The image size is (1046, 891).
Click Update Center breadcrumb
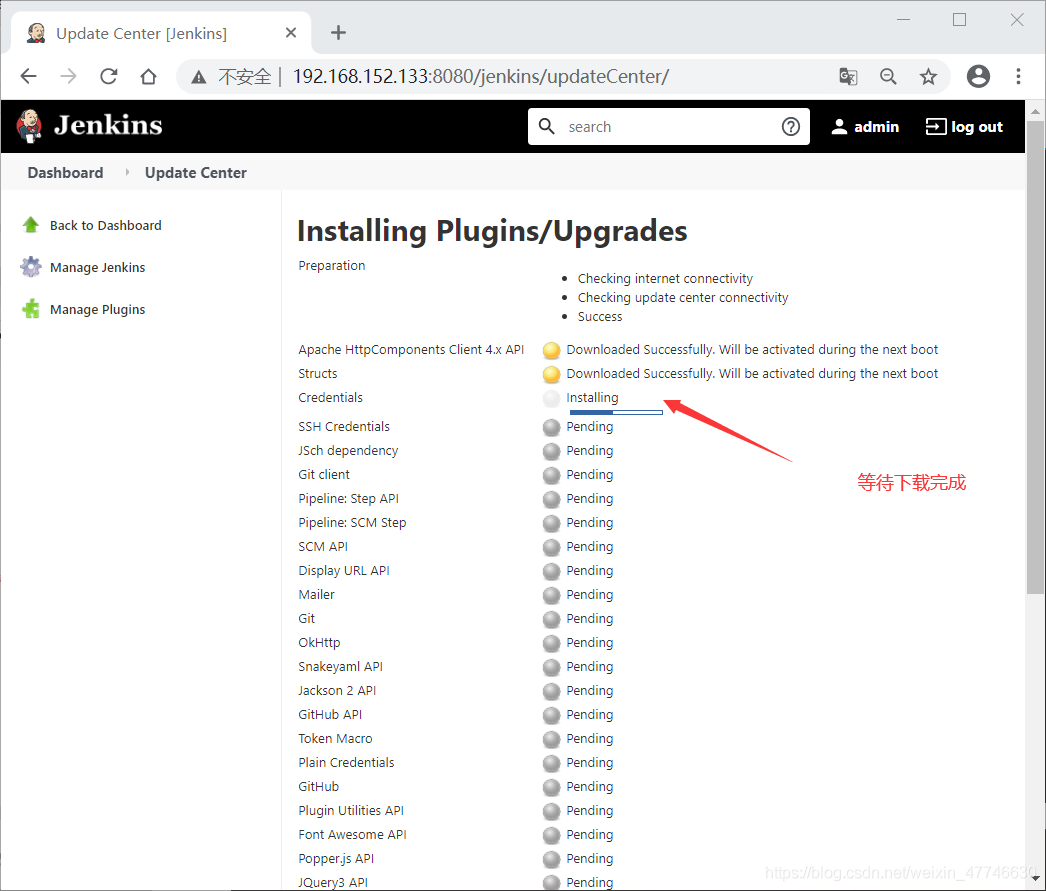(195, 173)
